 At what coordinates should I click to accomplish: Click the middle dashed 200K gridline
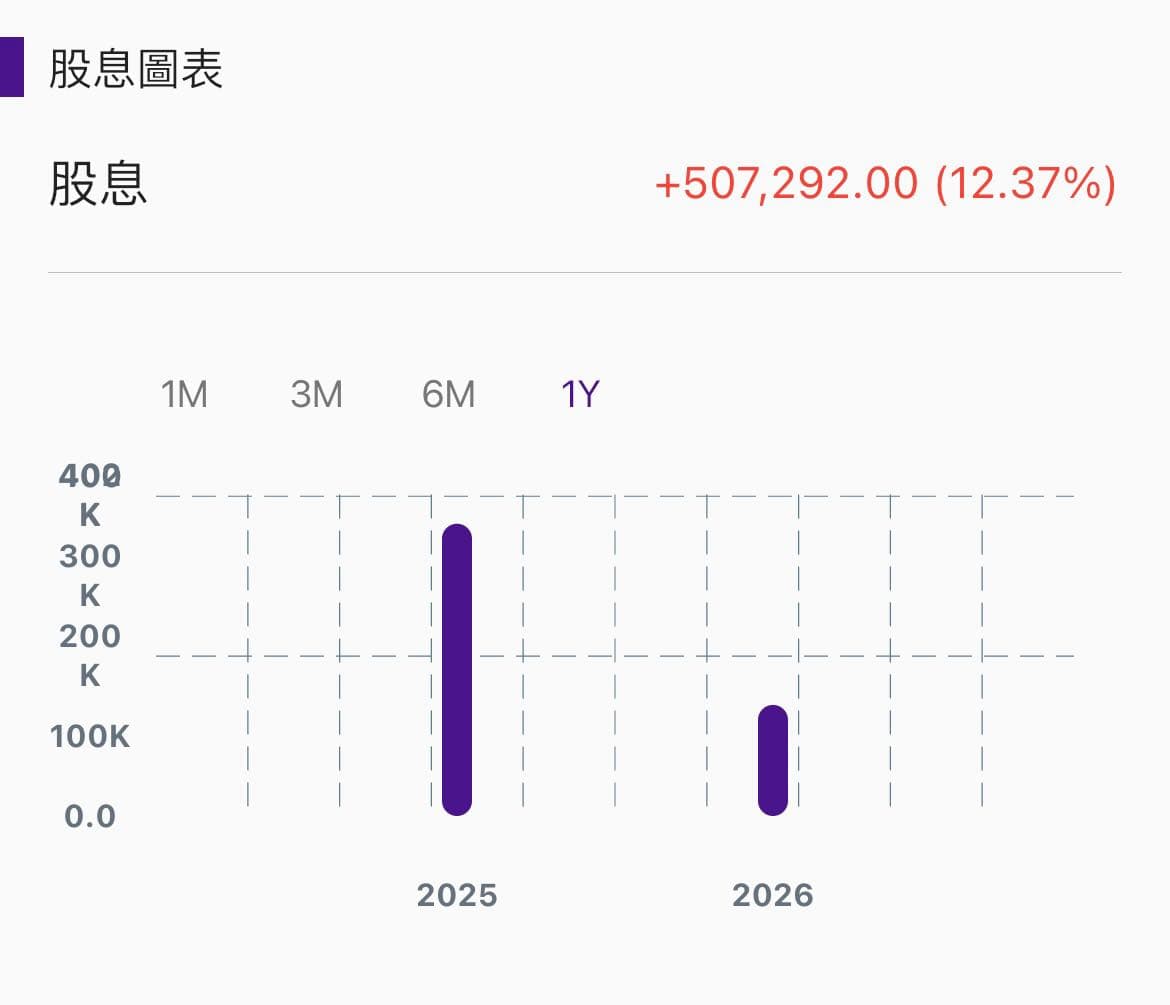tap(615, 657)
